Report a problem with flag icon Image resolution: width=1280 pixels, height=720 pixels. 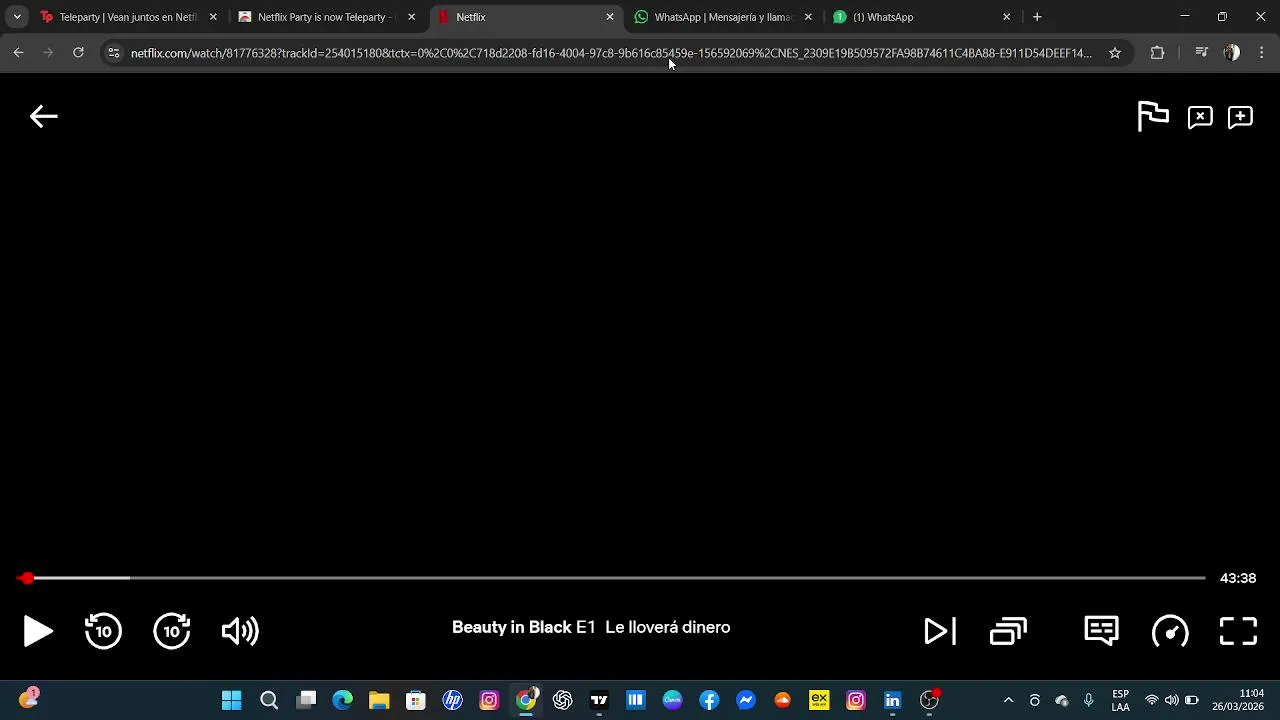pos(1153,117)
